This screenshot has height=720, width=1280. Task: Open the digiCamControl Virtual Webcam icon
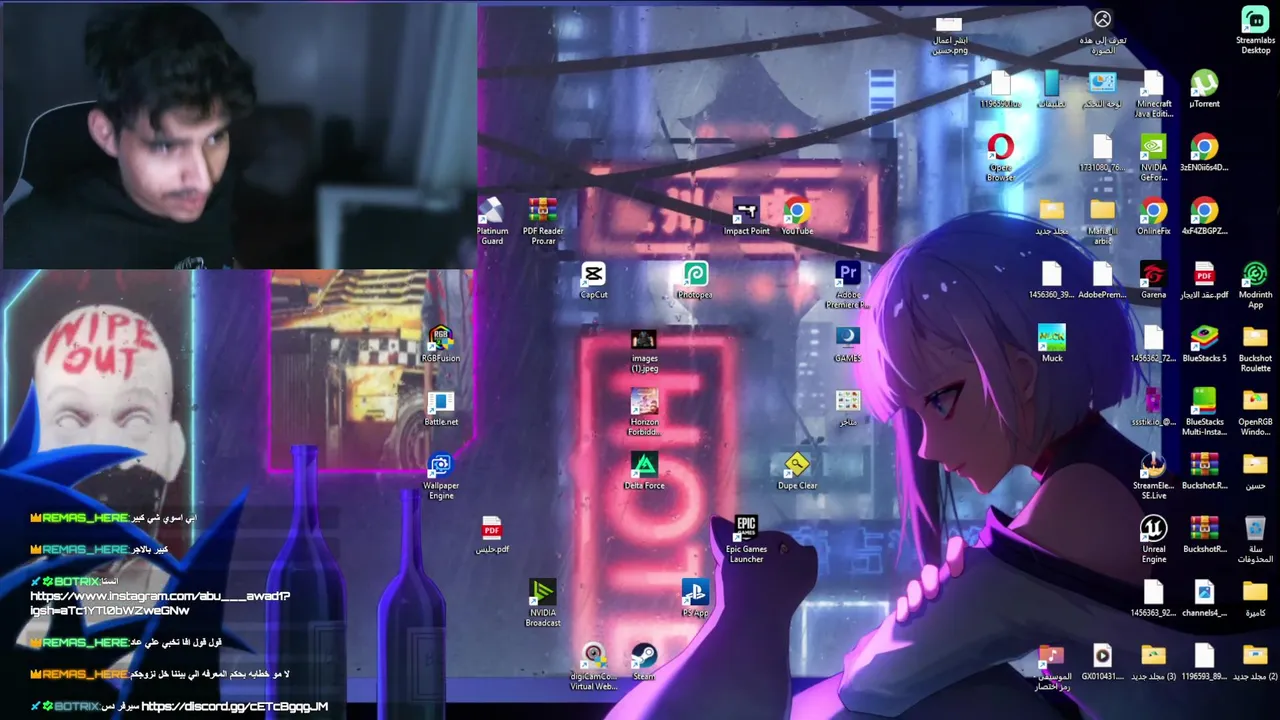[x=593, y=666]
